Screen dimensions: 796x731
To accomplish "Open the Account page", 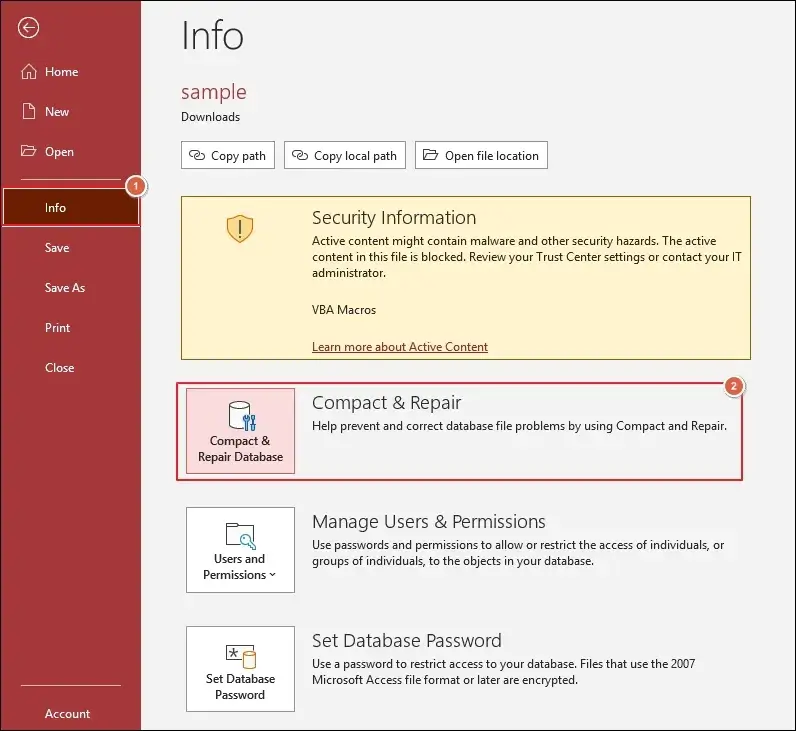I will (x=67, y=714).
